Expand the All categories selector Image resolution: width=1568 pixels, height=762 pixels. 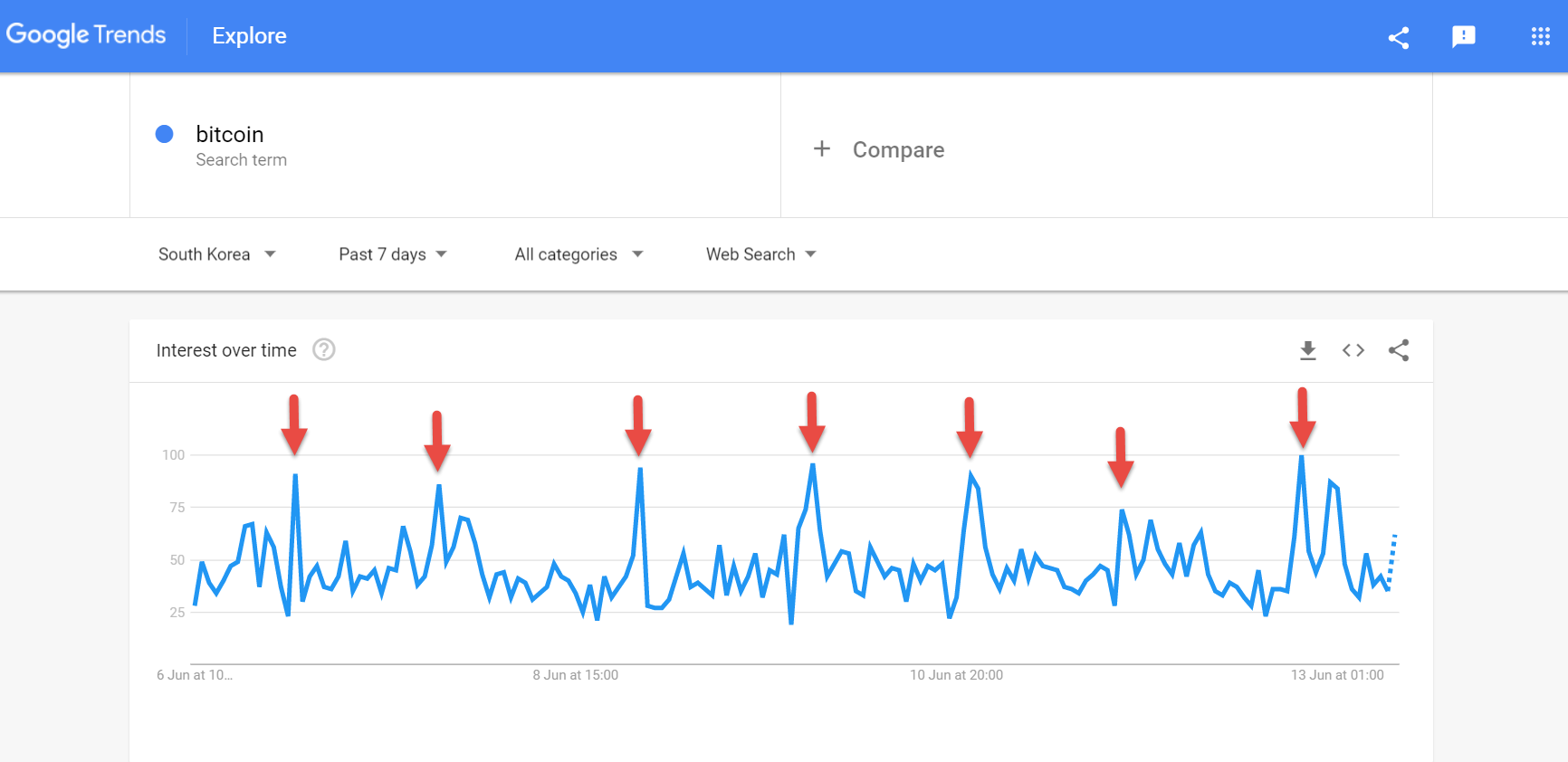578,254
